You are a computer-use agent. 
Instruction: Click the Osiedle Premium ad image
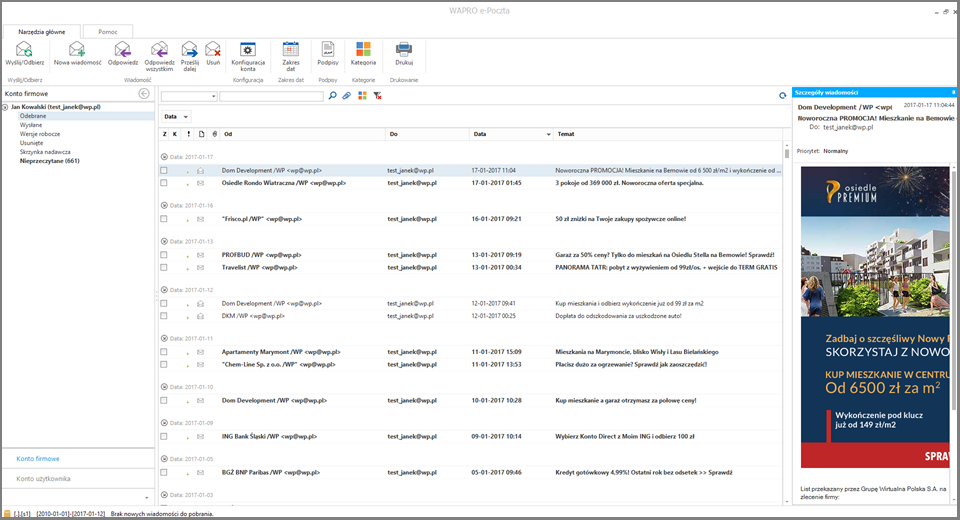click(x=875, y=317)
